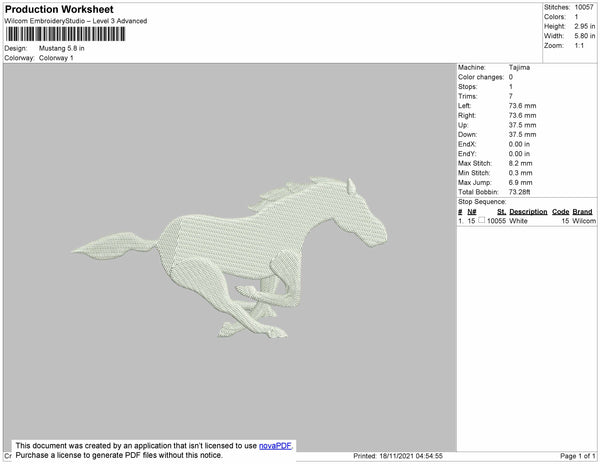The width and height of the screenshot is (600, 464).
Task: Select the 'Page 1 of 1' footer text
Action: (578, 456)
